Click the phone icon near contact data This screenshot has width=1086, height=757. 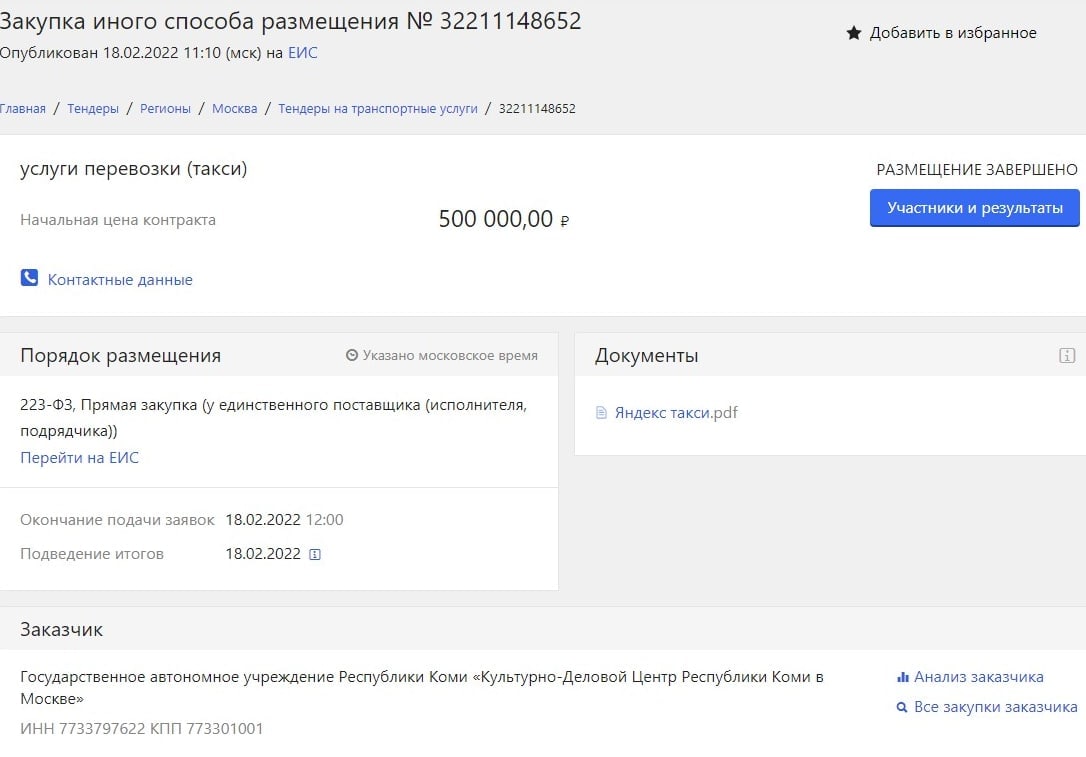tap(29, 278)
